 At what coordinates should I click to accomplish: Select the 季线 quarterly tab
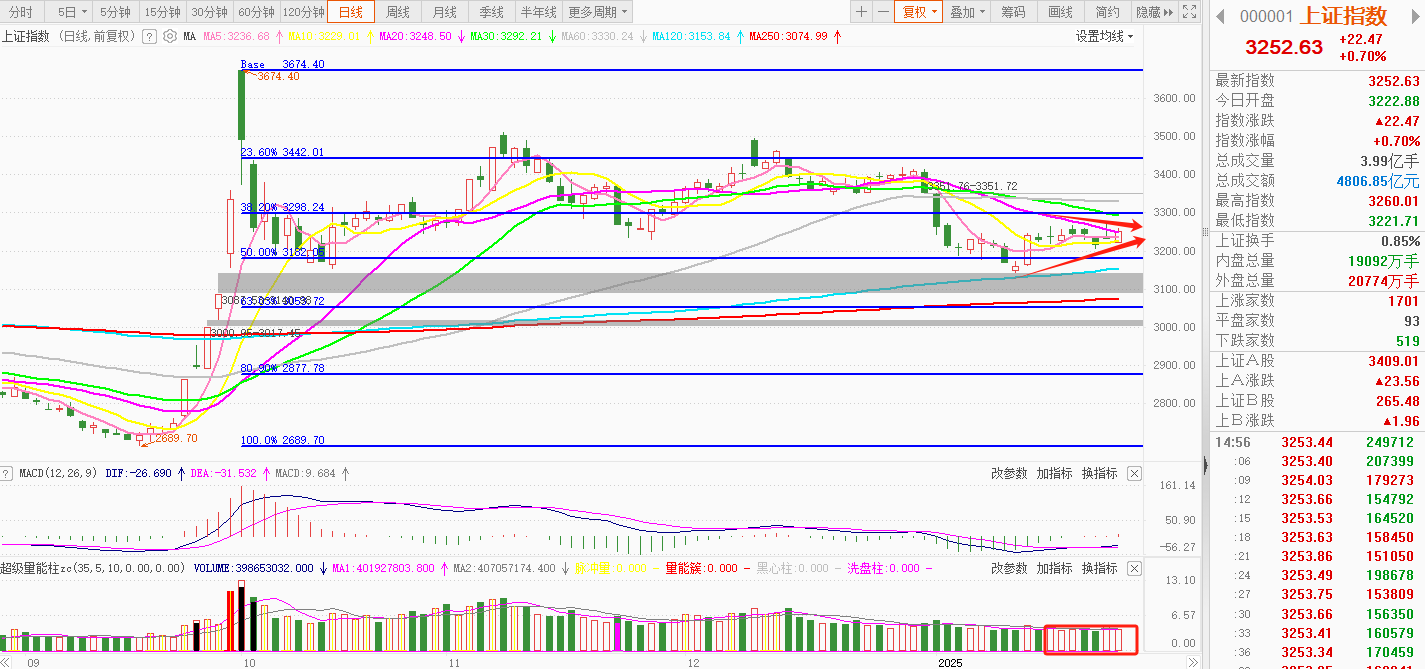click(491, 12)
